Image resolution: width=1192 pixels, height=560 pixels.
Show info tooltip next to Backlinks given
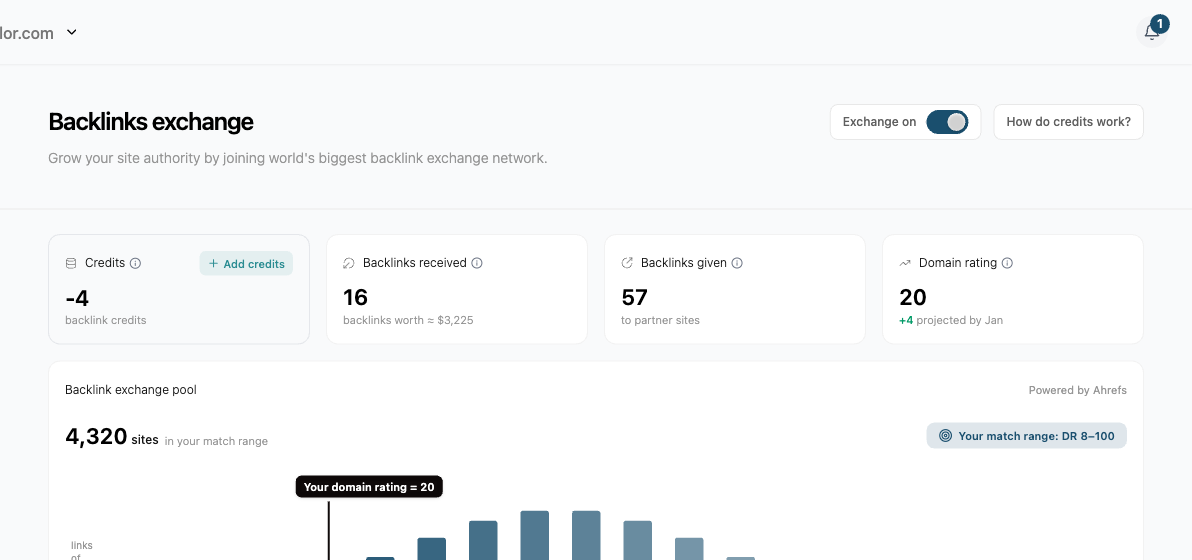pos(737,263)
